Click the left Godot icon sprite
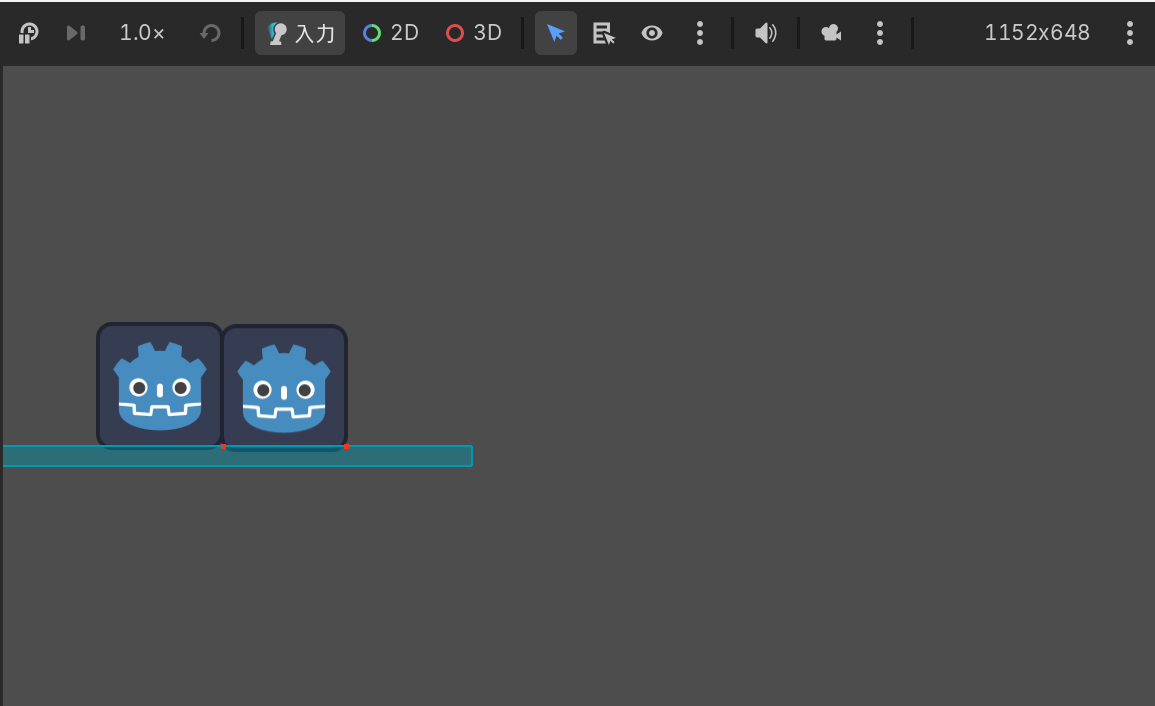 [160, 385]
